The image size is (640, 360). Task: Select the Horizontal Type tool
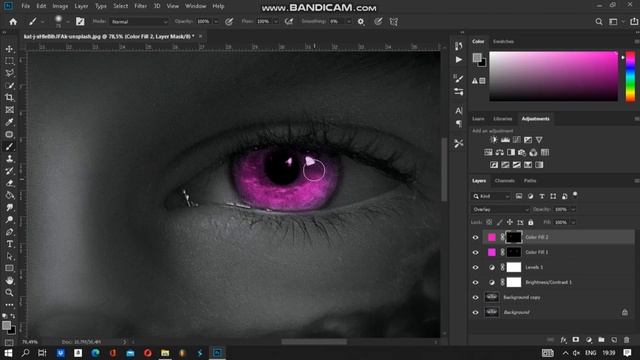[9, 244]
